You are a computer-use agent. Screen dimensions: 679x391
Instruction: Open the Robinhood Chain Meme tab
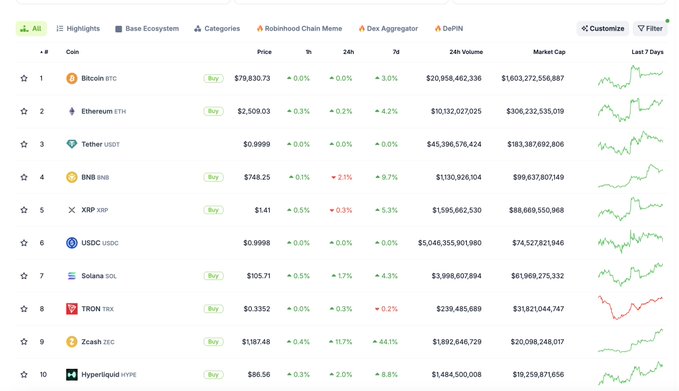[x=299, y=29]
